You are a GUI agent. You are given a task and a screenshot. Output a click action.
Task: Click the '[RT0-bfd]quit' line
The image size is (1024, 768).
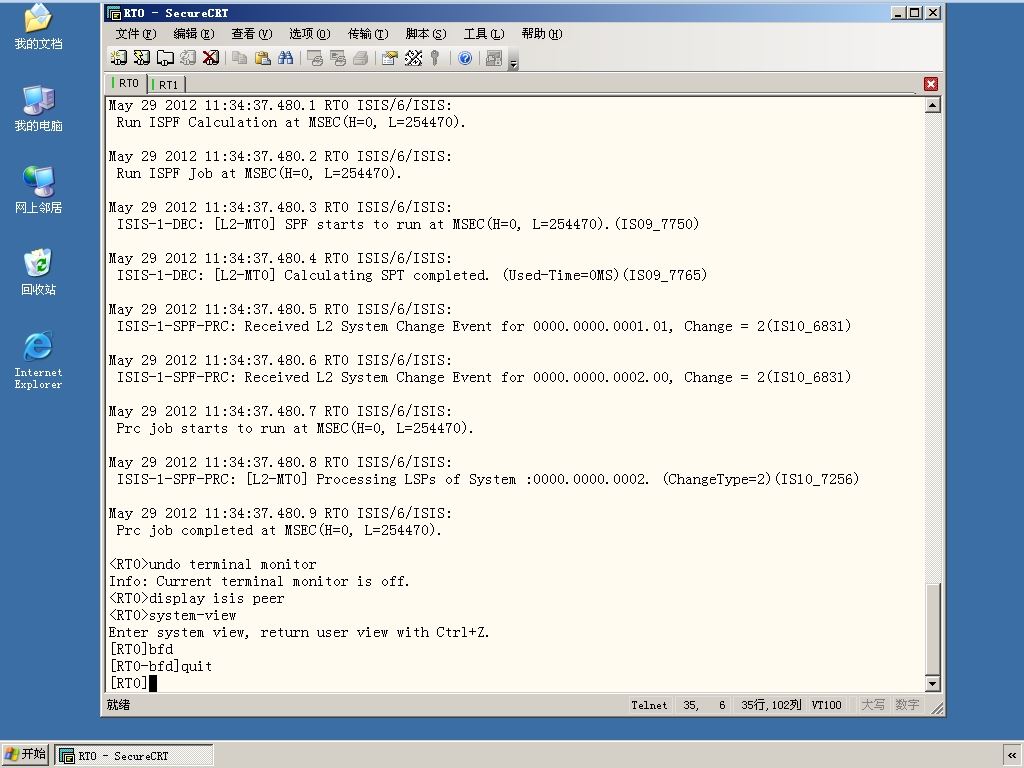point(161,666)
